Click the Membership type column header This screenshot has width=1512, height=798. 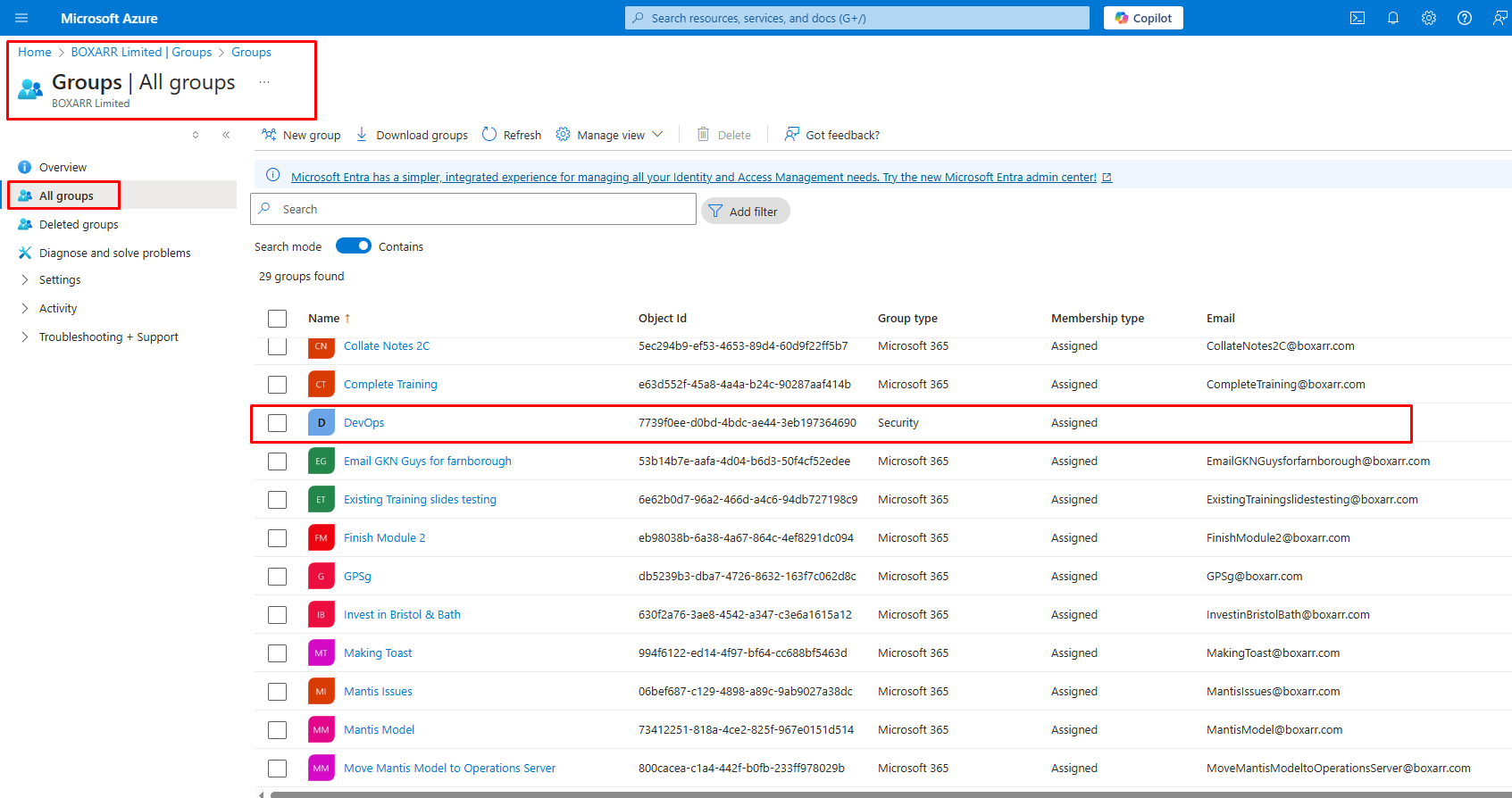click(1098, 319)
